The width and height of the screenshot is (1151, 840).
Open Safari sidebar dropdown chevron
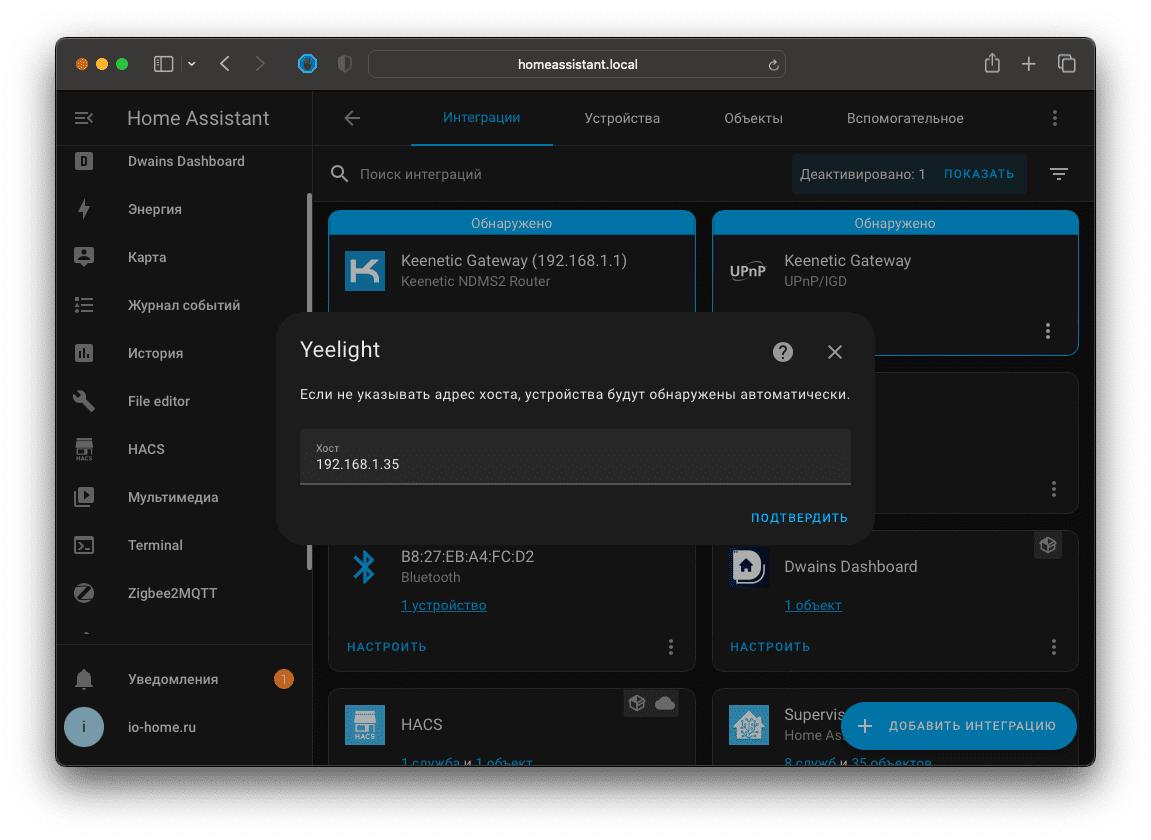click(192, 65)
